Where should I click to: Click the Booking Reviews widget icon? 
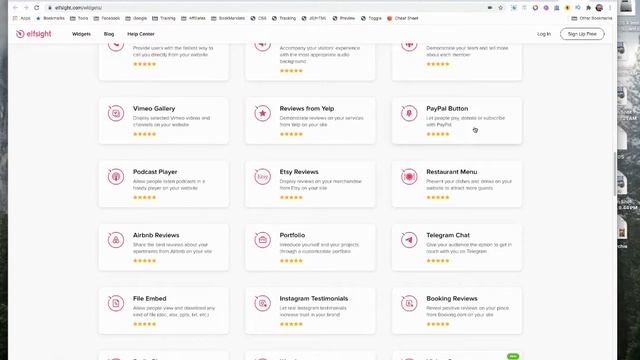(x=409, y=303)
